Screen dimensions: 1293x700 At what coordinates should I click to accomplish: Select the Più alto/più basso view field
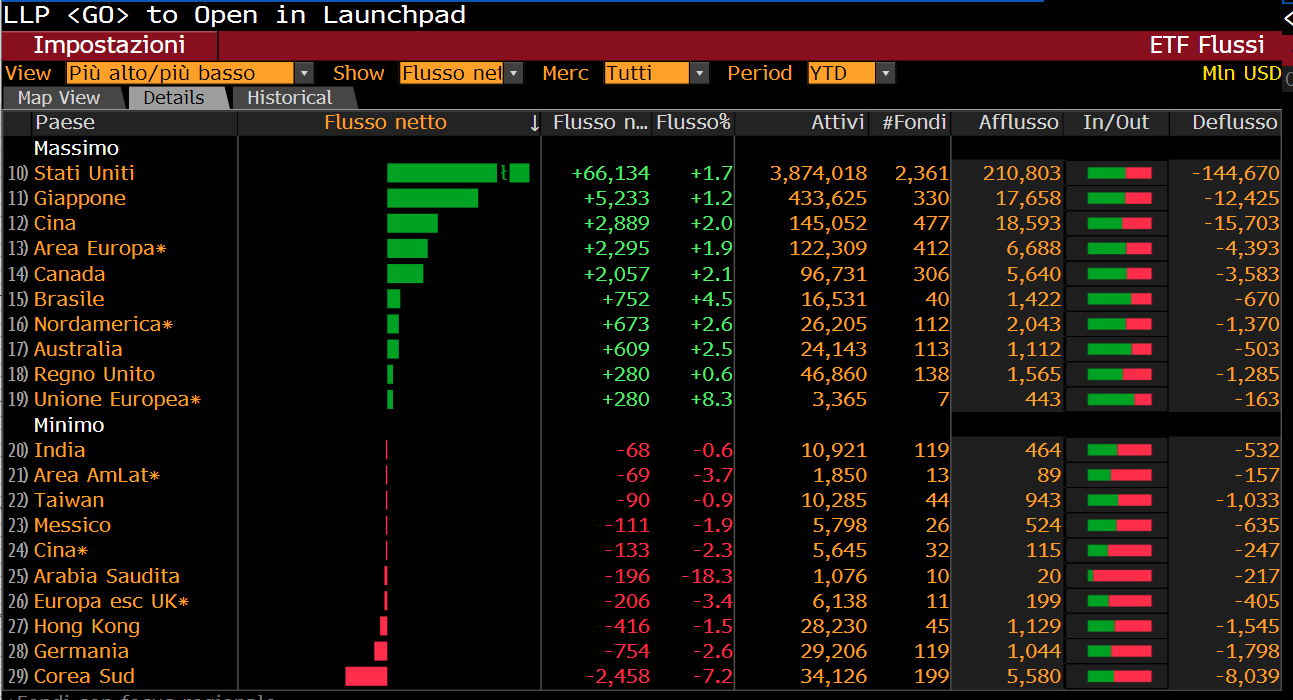(180, 73)
